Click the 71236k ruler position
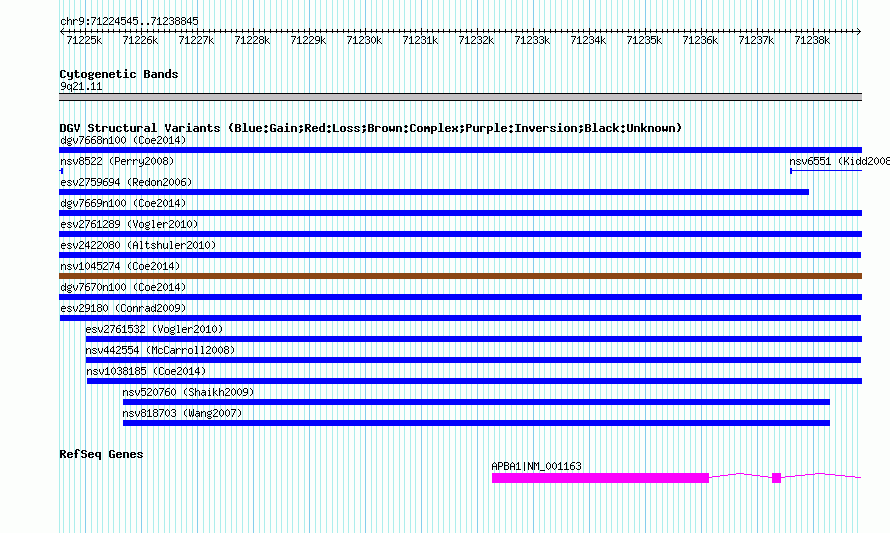Viewport: 890px width, 533px height. (700, 40)
